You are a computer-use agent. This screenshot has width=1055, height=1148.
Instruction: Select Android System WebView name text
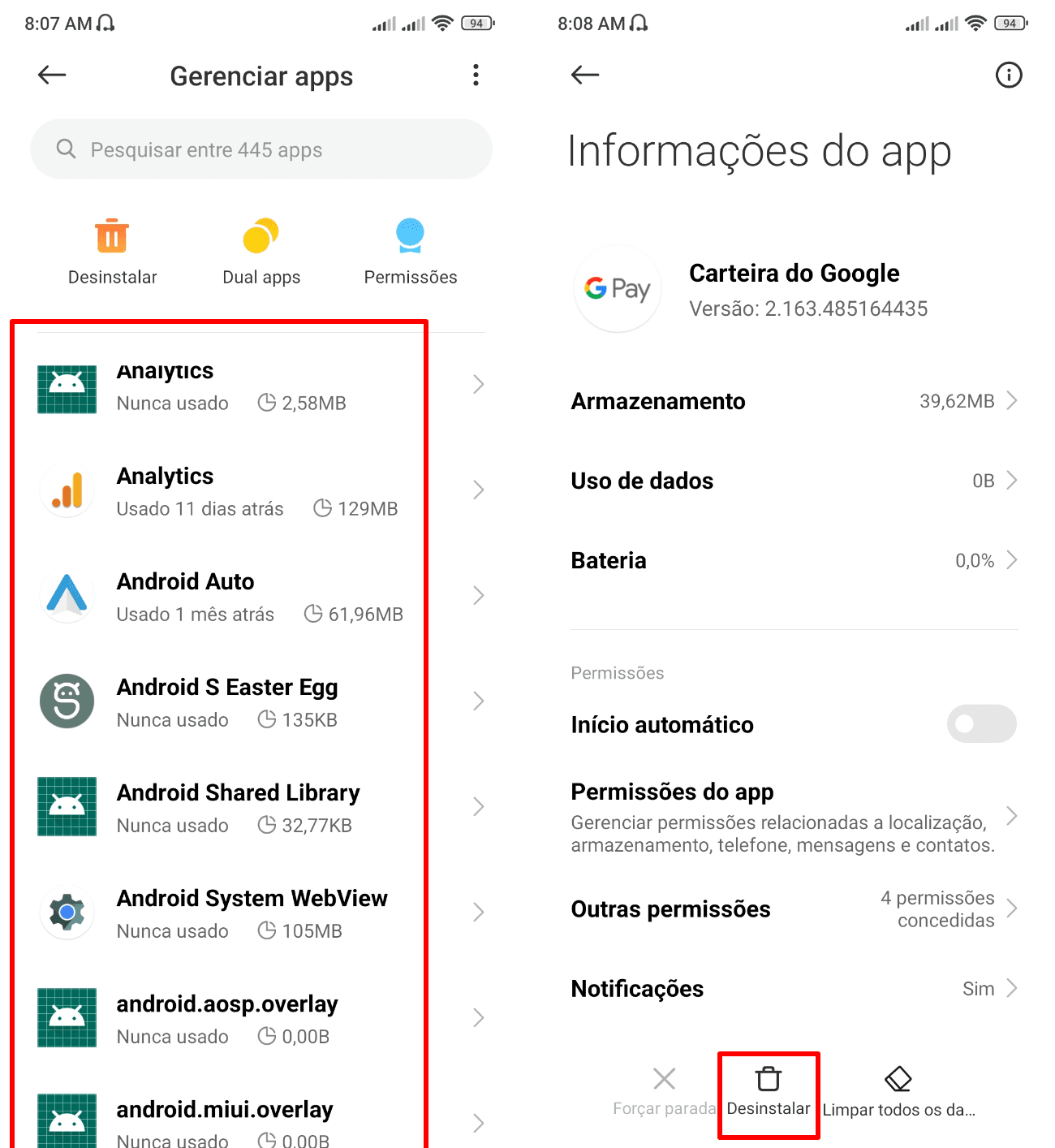252,898
